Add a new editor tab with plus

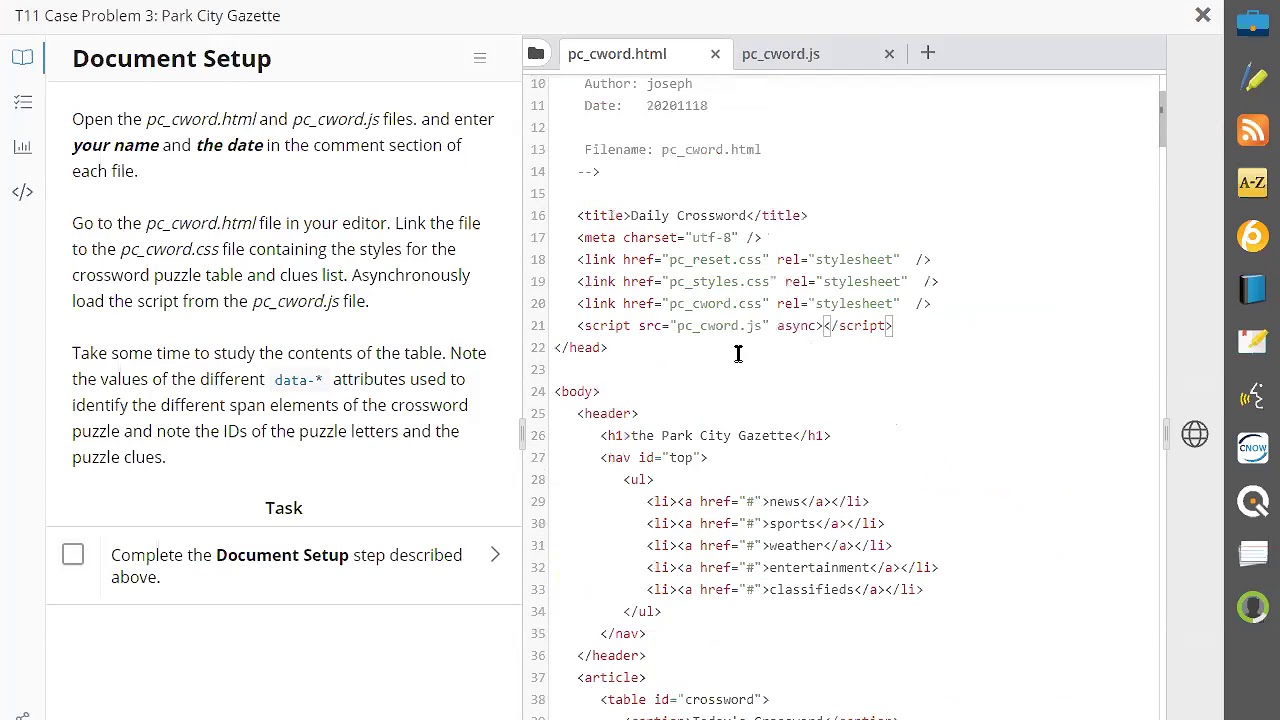click(927, 53)
